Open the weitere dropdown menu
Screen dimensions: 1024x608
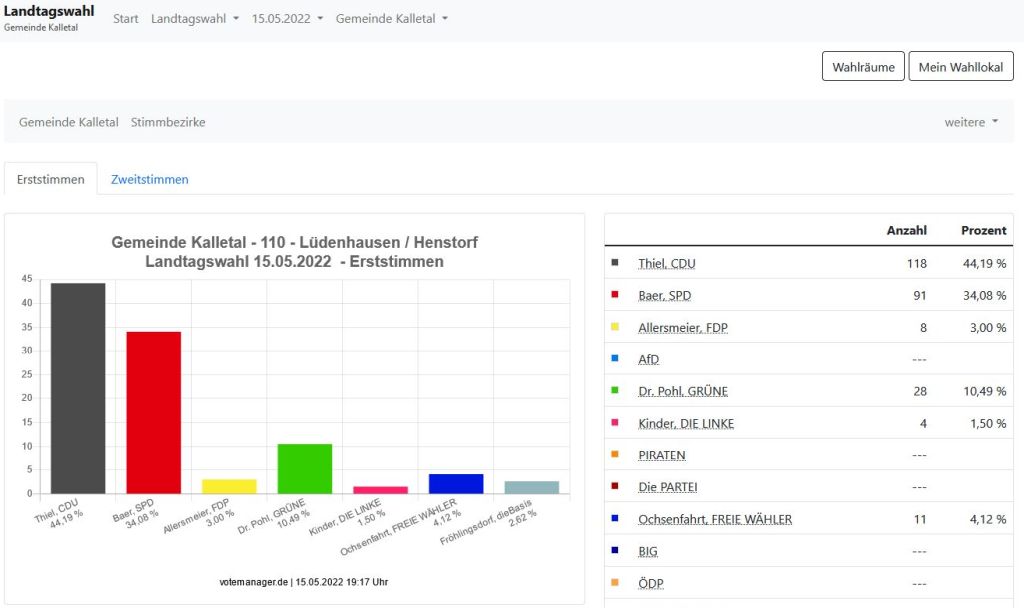point(971,122)
